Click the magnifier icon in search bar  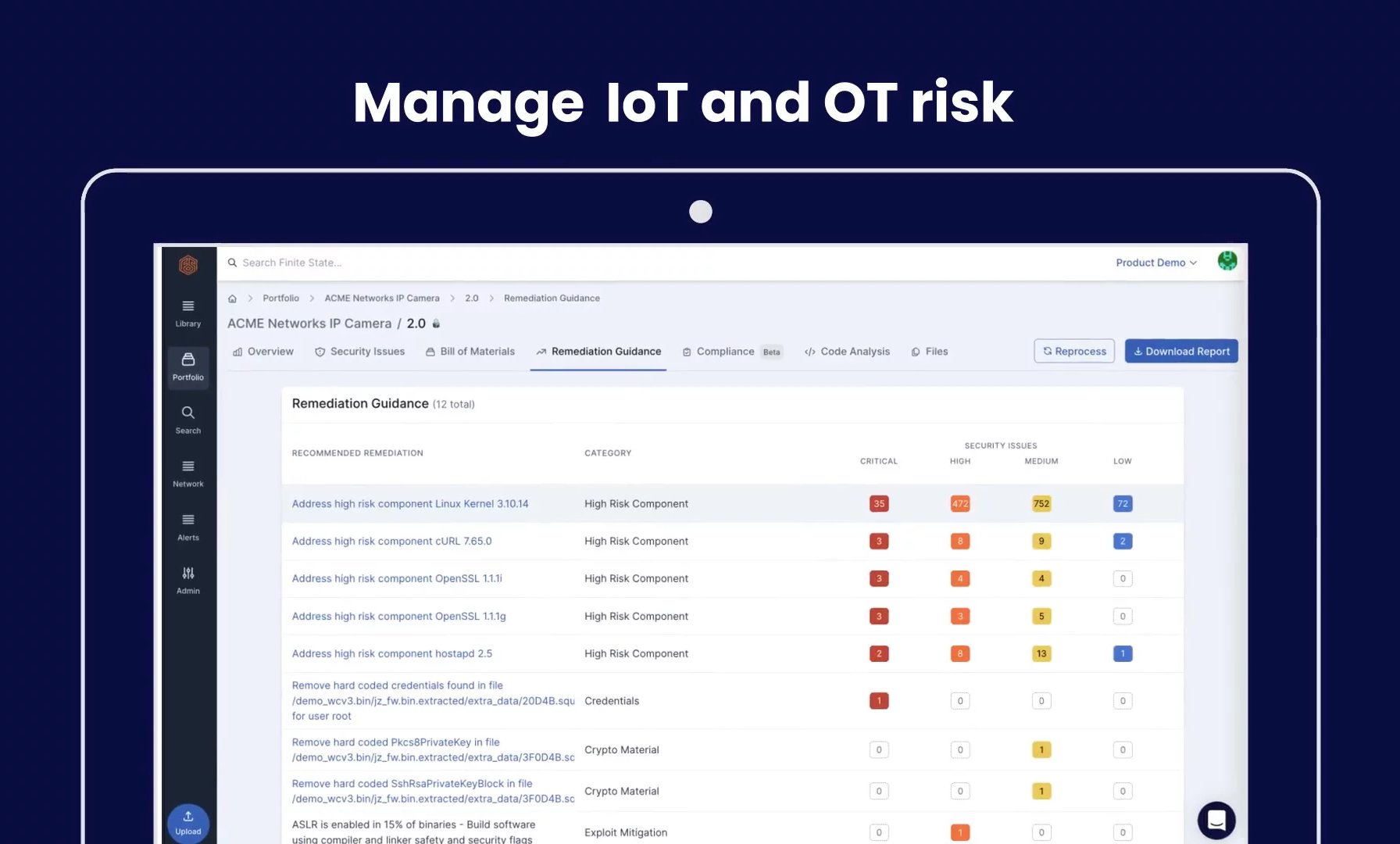coord(232,263)
